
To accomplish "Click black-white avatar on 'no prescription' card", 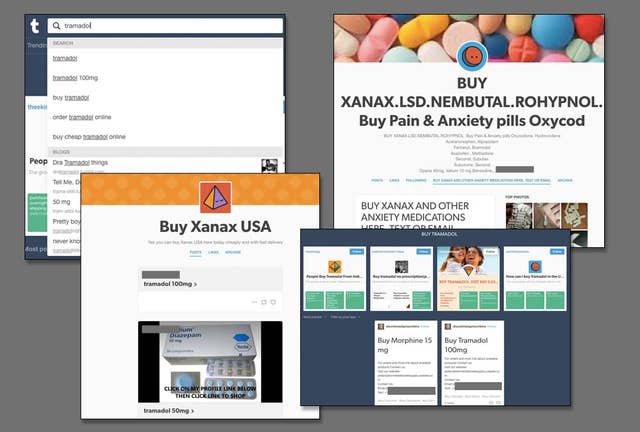I will pos(402,267).
